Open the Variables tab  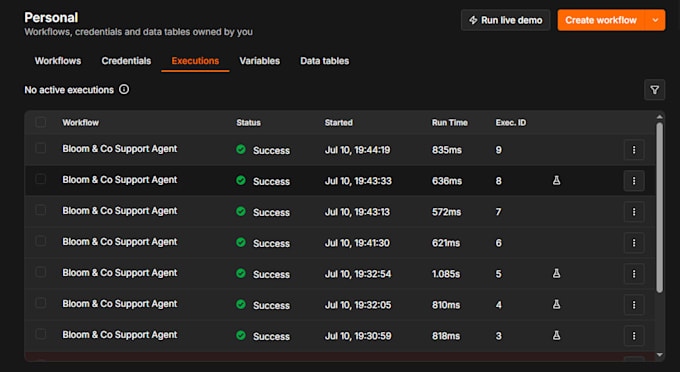[259, 61]
